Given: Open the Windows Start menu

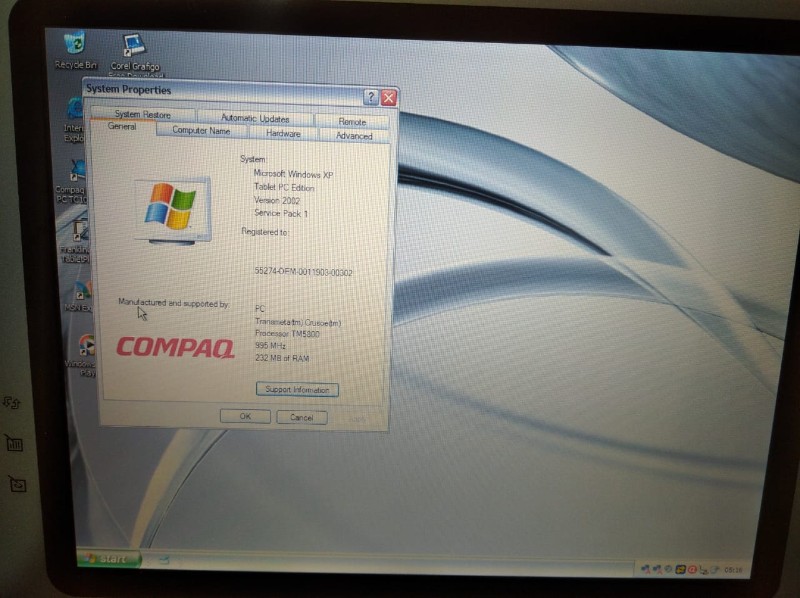Looking at the screenshot, I should 103,558.
